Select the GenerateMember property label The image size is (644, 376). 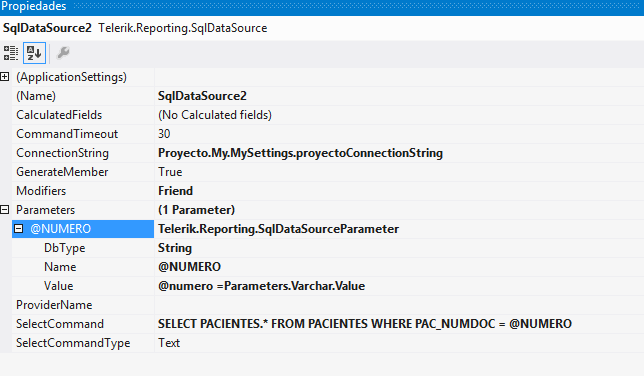[62, 172]
